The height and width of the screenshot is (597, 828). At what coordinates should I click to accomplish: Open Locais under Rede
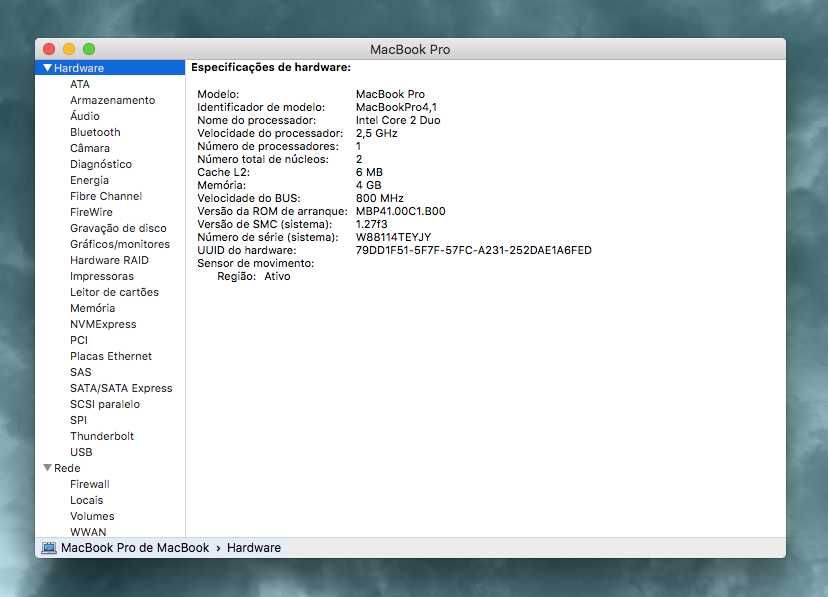pyautogui.click(x=87, y=500)
